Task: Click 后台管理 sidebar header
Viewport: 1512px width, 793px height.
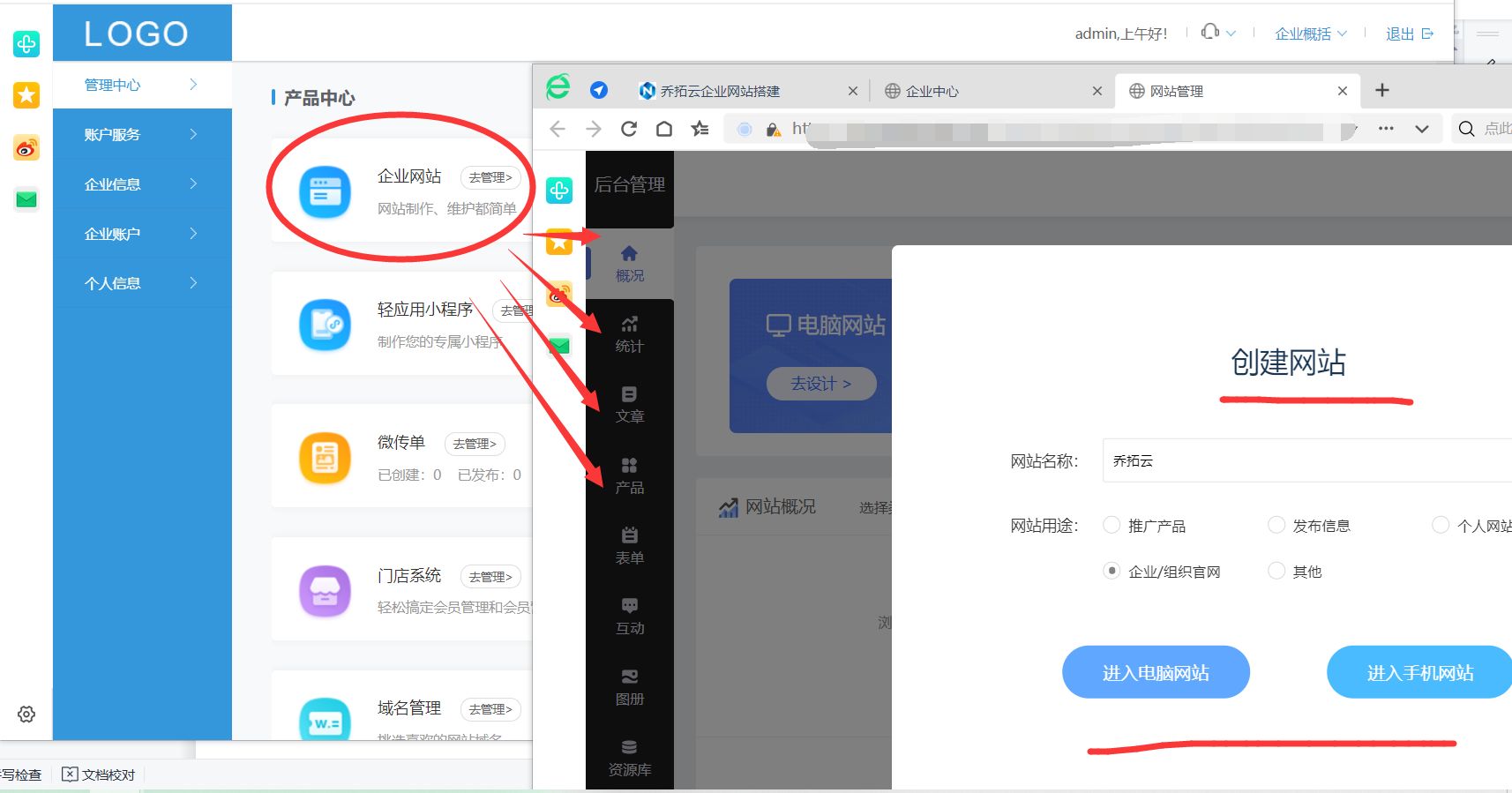Action: coord(630,185)
